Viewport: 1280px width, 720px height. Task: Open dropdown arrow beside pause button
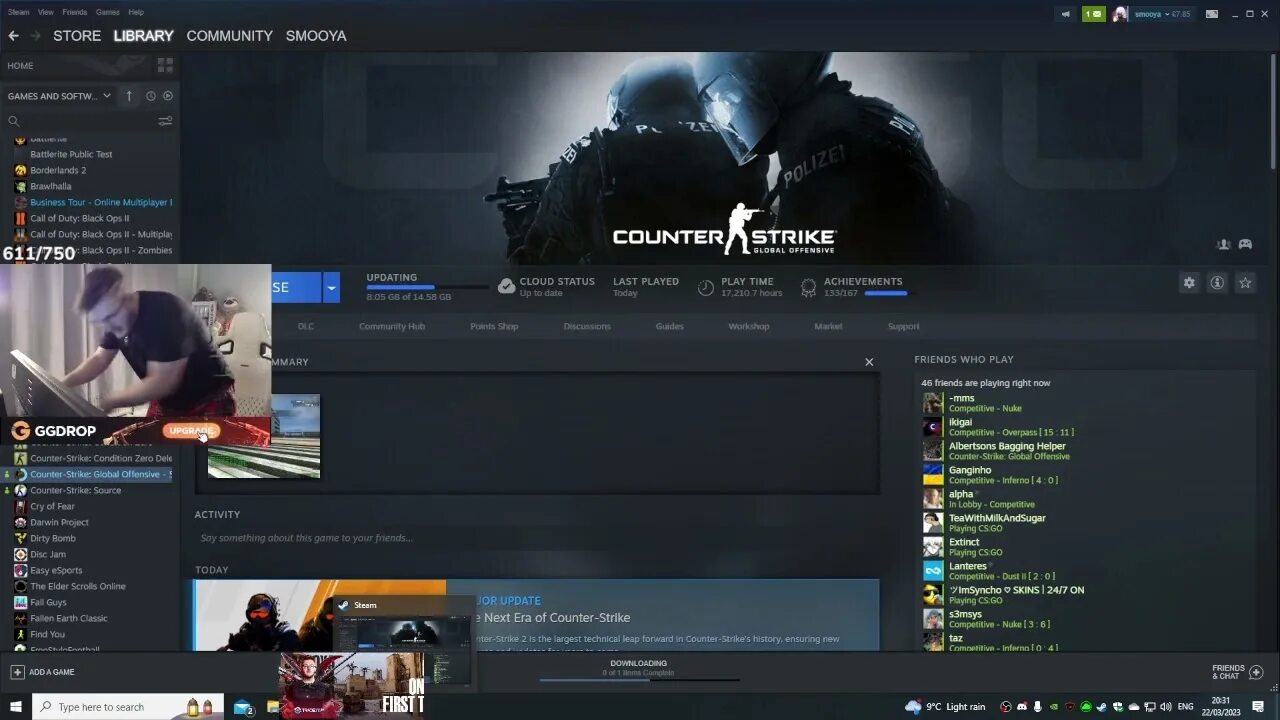click(x=331, y=287)
